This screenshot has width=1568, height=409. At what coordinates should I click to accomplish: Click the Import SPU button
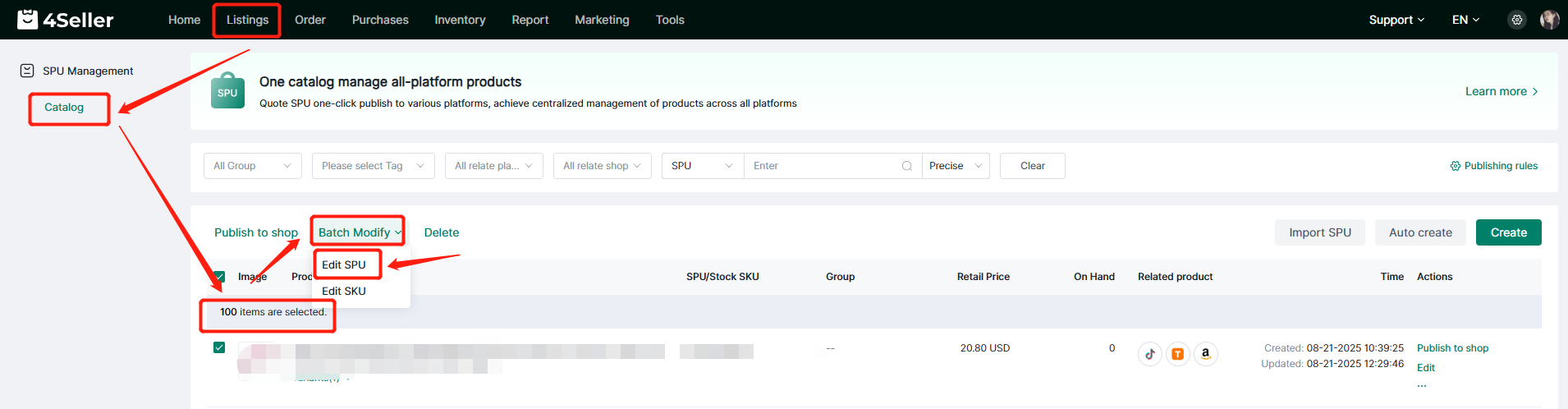[x=1320, y=232]
